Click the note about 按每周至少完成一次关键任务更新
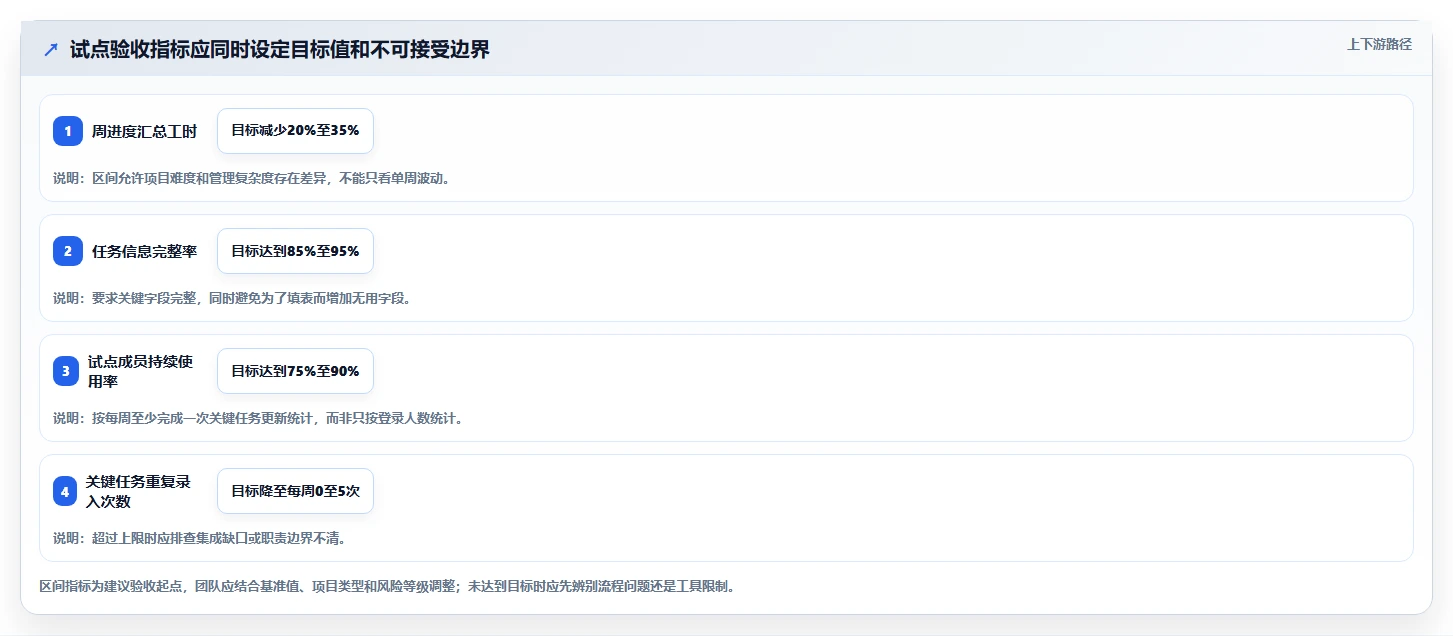Image resolution: width=1453 pixels, height=636 pixels. [x=258, y=418]
